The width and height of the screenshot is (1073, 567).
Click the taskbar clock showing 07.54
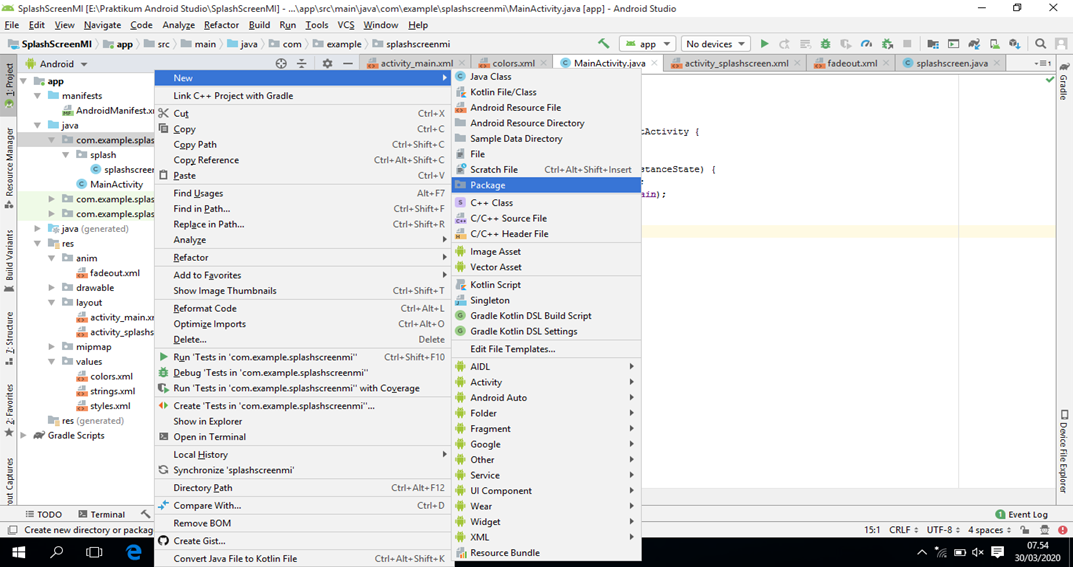(1037, 552)
